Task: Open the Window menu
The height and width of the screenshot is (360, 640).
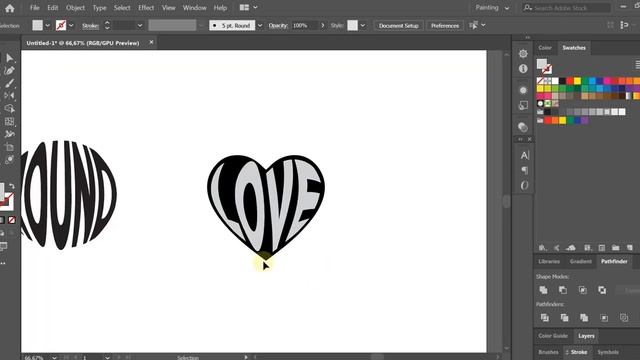Action: coord(194,8)
